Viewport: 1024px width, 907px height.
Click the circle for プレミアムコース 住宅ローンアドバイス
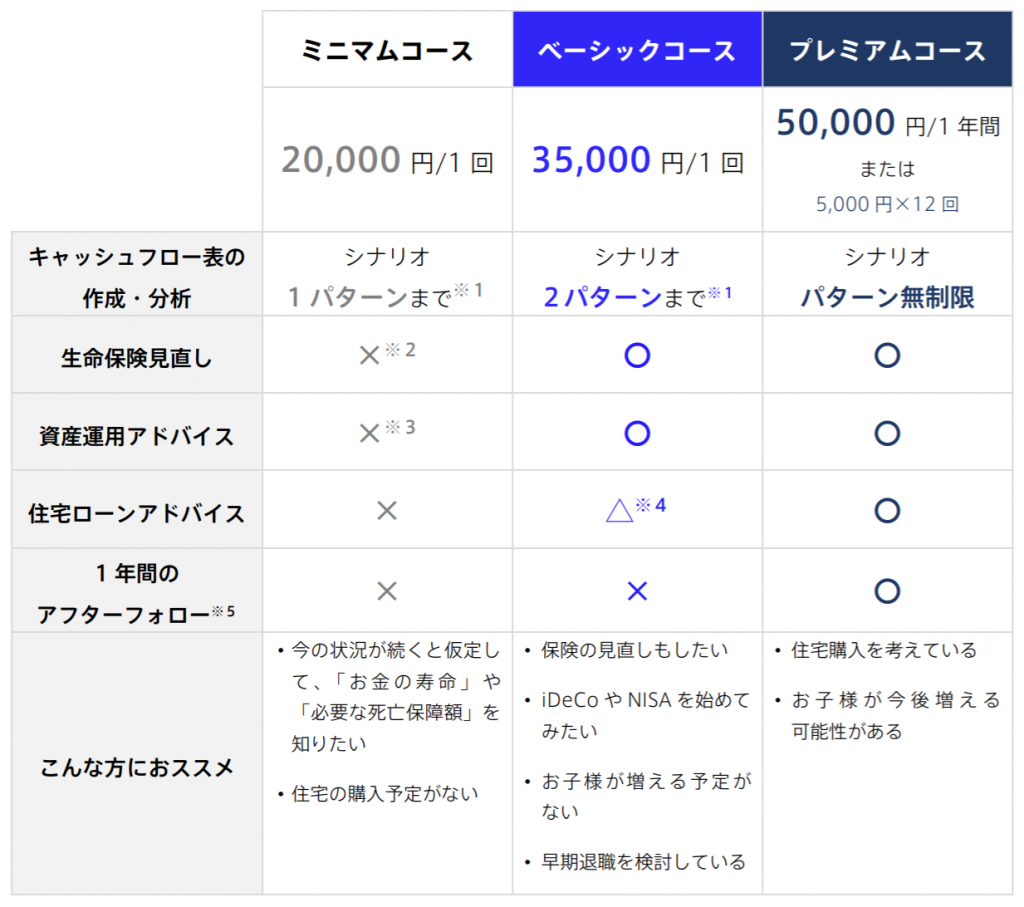coord(887,511)
